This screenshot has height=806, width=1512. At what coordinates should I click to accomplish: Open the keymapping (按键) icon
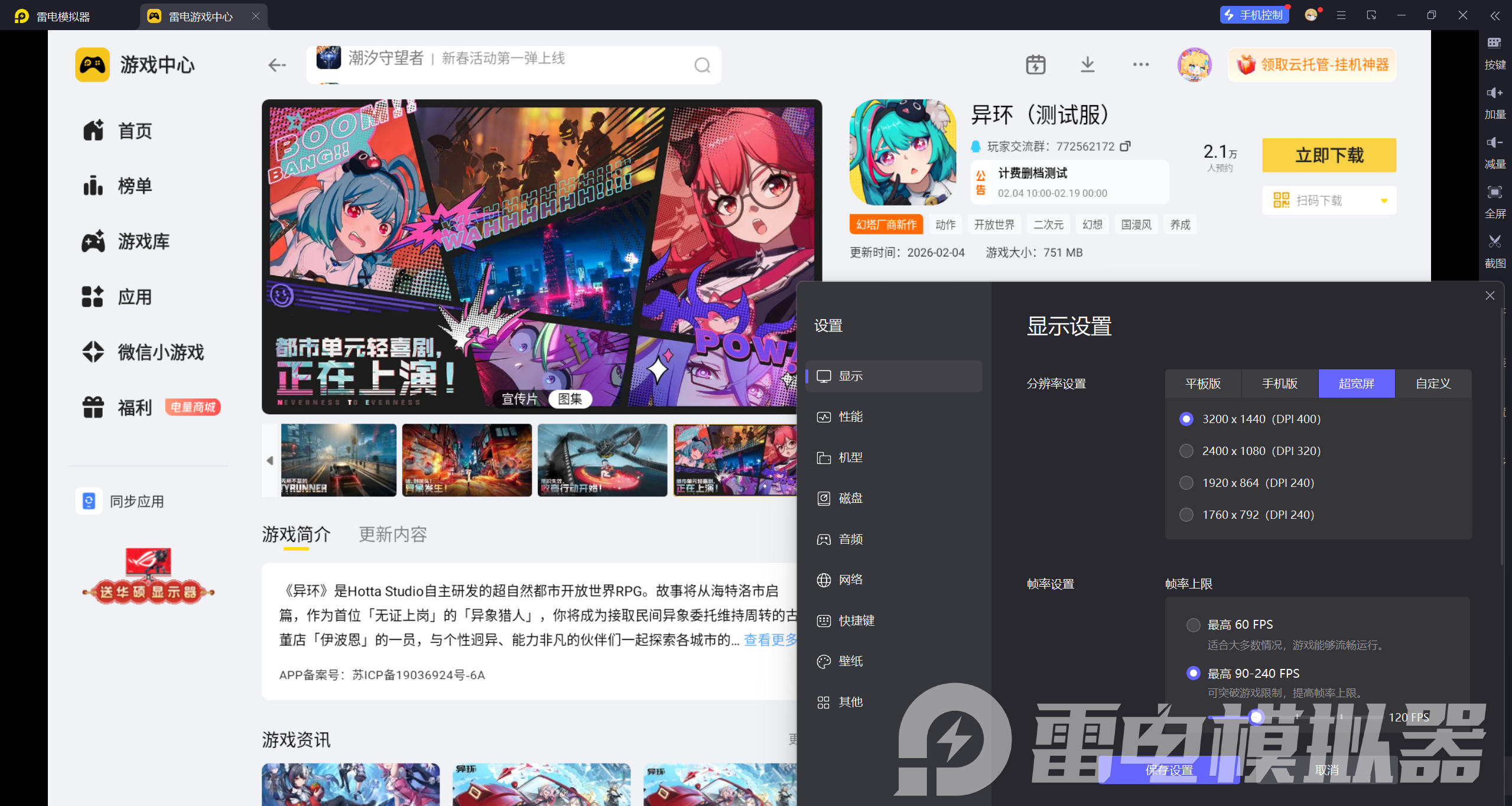pos(1494,44)
